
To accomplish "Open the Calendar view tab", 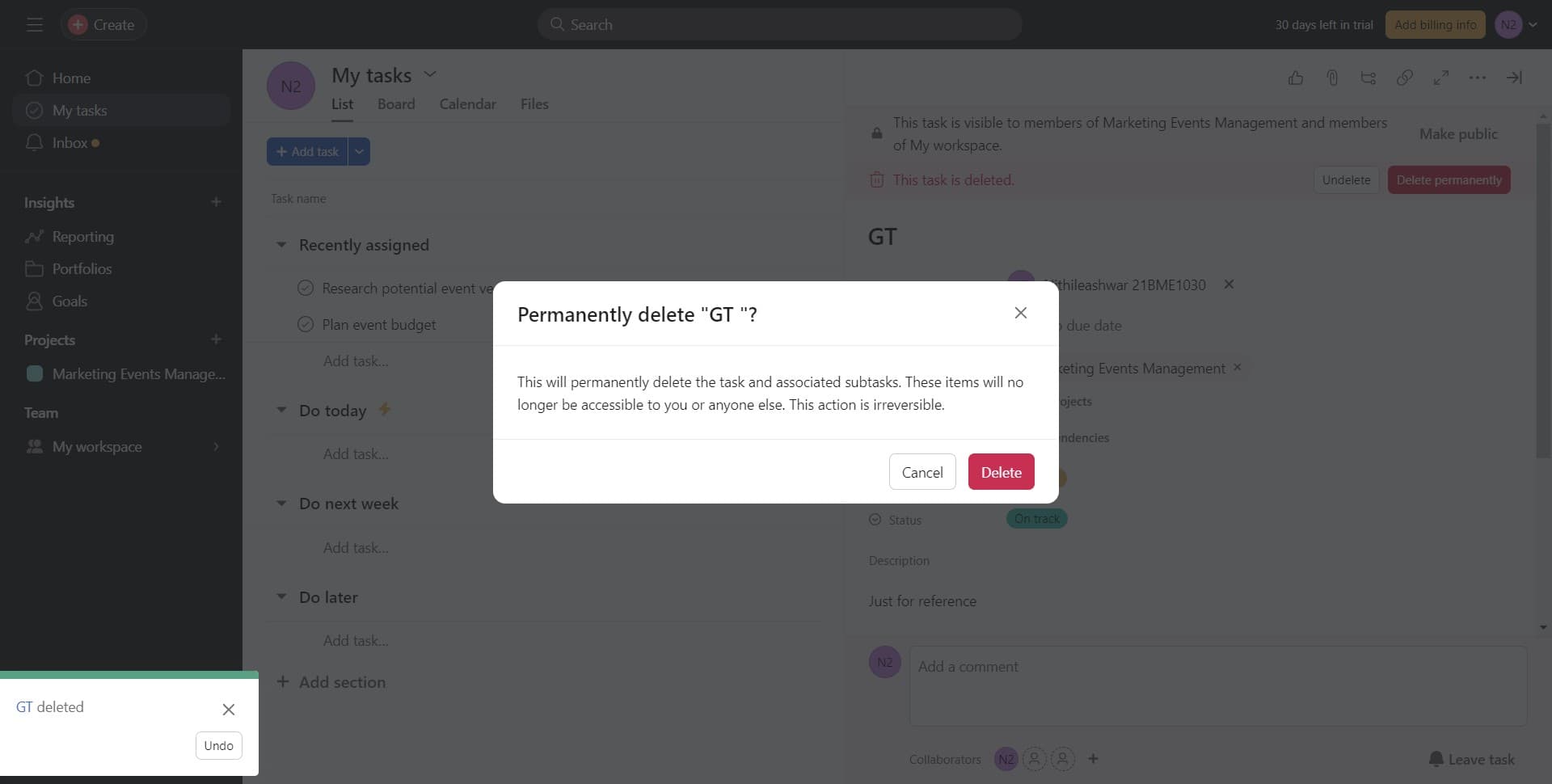I will [467, 103].
